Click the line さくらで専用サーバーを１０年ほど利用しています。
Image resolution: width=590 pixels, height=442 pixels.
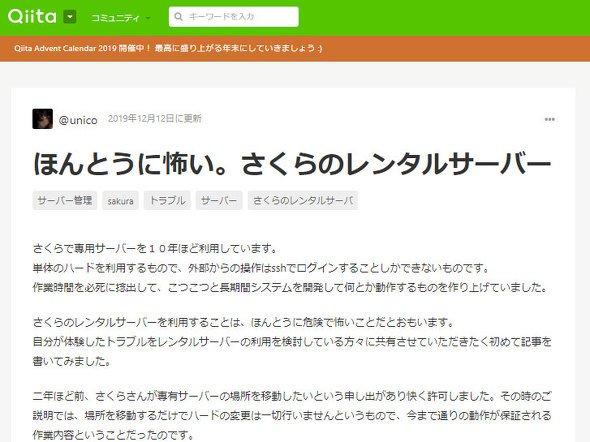coord(155,249)
